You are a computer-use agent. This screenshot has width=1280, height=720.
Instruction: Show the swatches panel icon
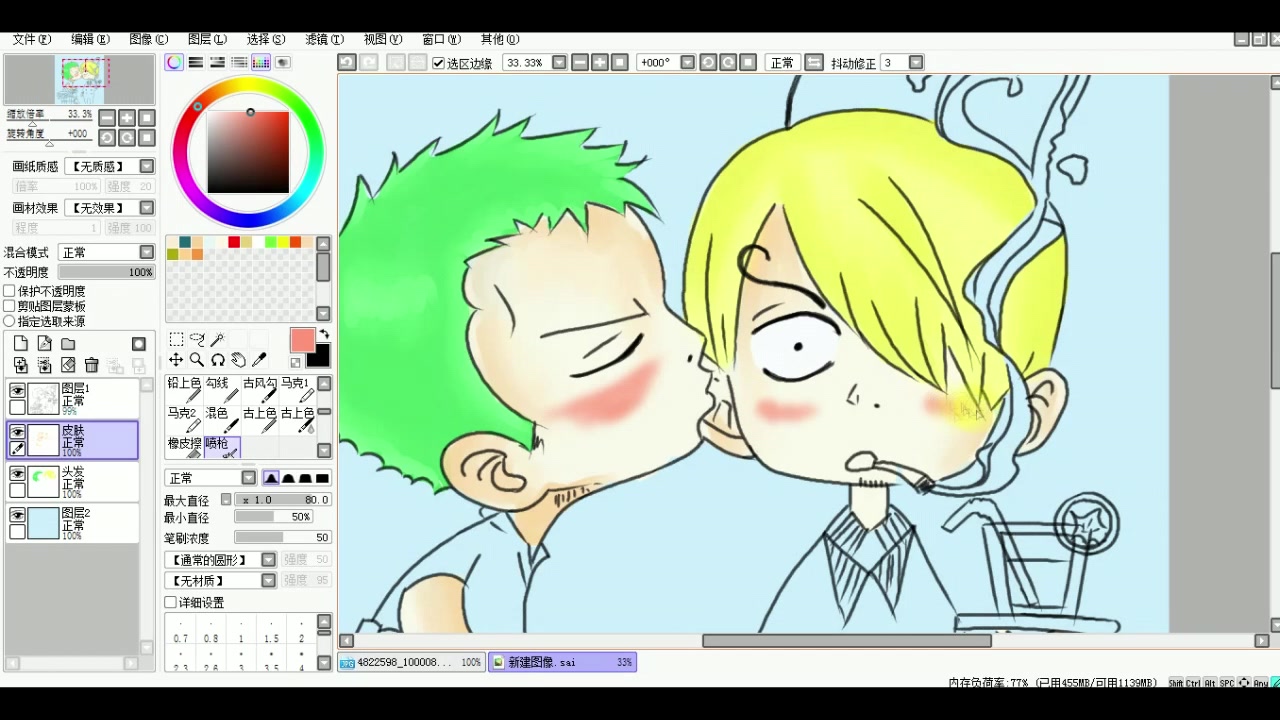click(x=261, y=62)
